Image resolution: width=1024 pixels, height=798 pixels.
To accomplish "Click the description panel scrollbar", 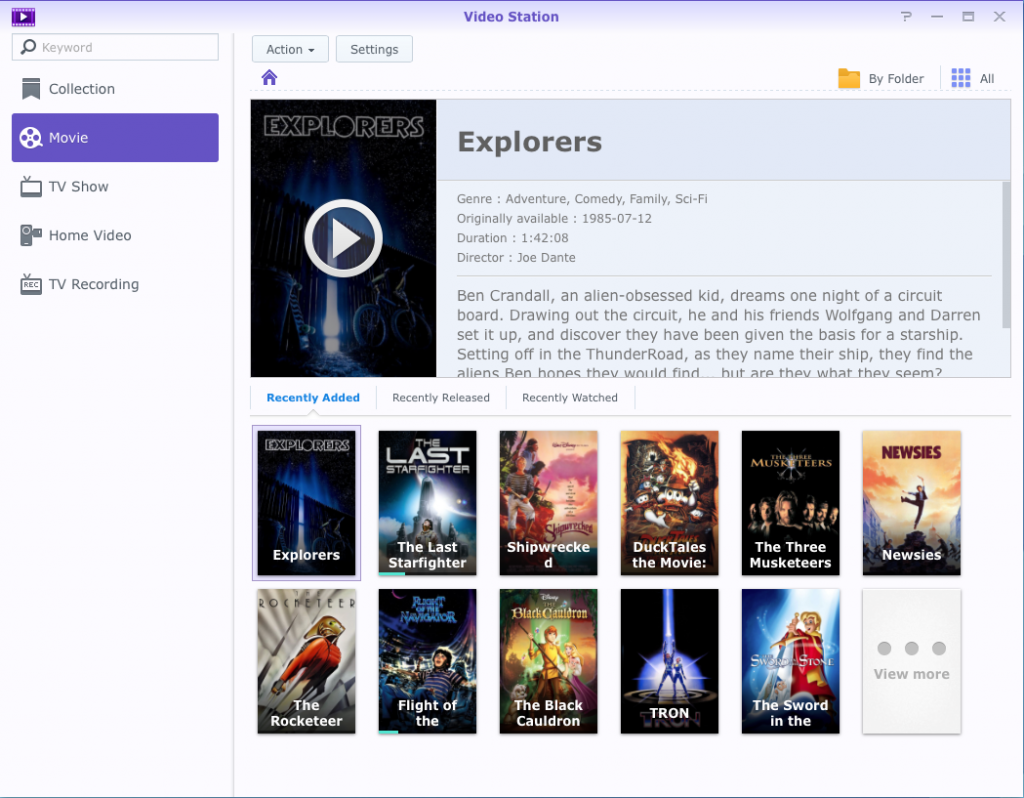I will click(x=1006, y=255).
